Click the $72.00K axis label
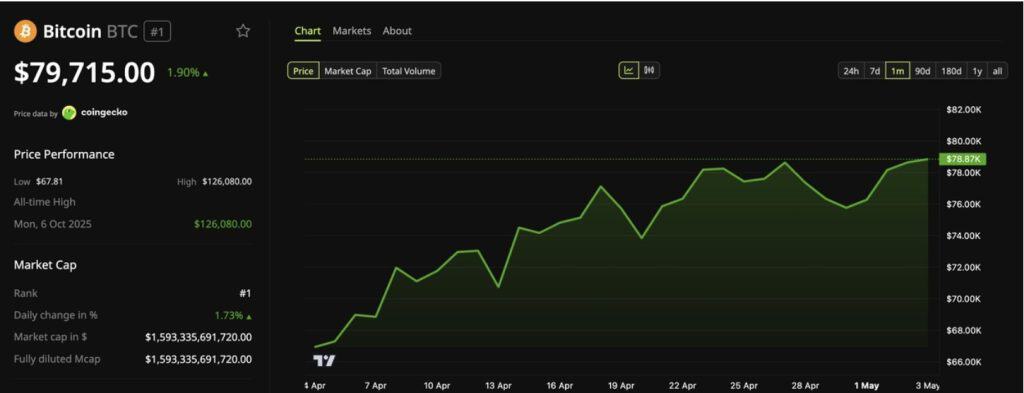Image resolution: width=1024 pixels, height=393 pixels. [963, 267]
